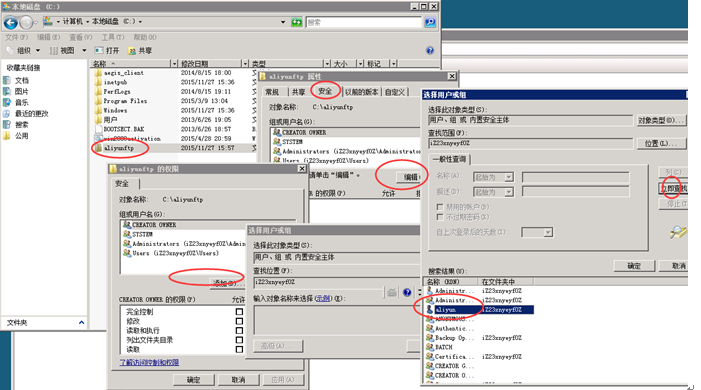Viewport: 701px width, 390px height.
Task: Click the 搜索 input box in Explorer
Action: click(363, 22)
